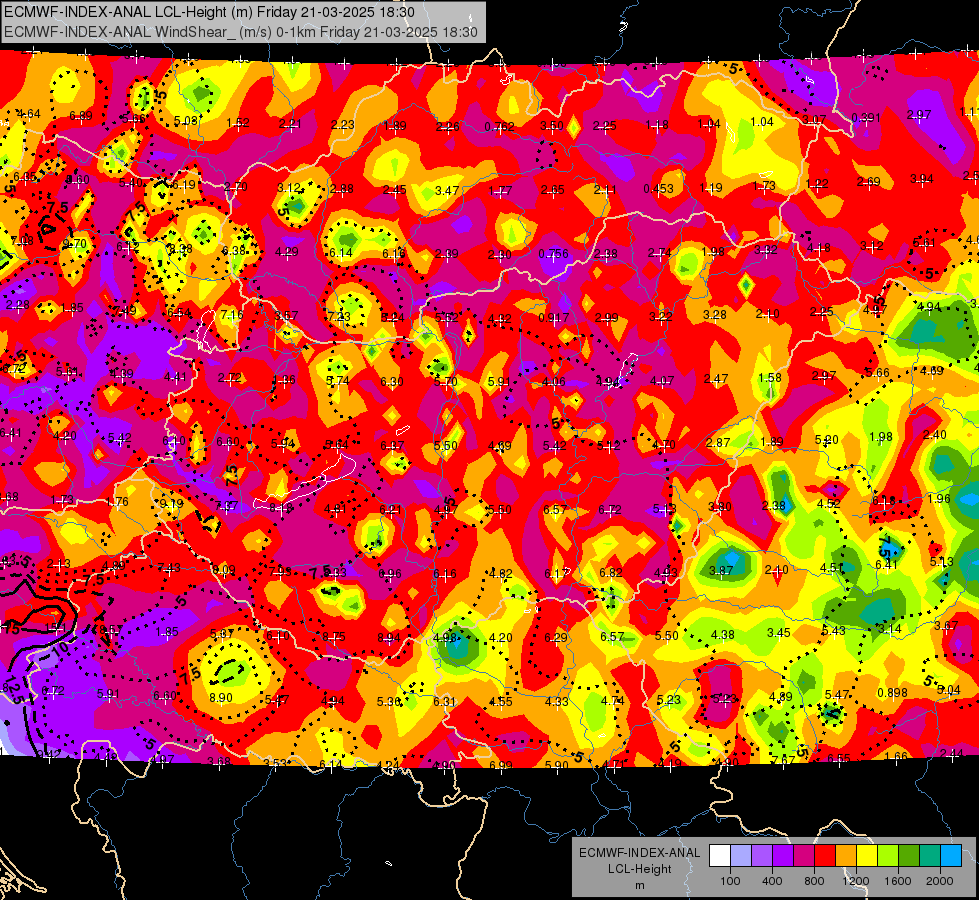Click the grid value 9.70
Image resolution: width=979 pixels, height=900 pixels.
point(75,244)
